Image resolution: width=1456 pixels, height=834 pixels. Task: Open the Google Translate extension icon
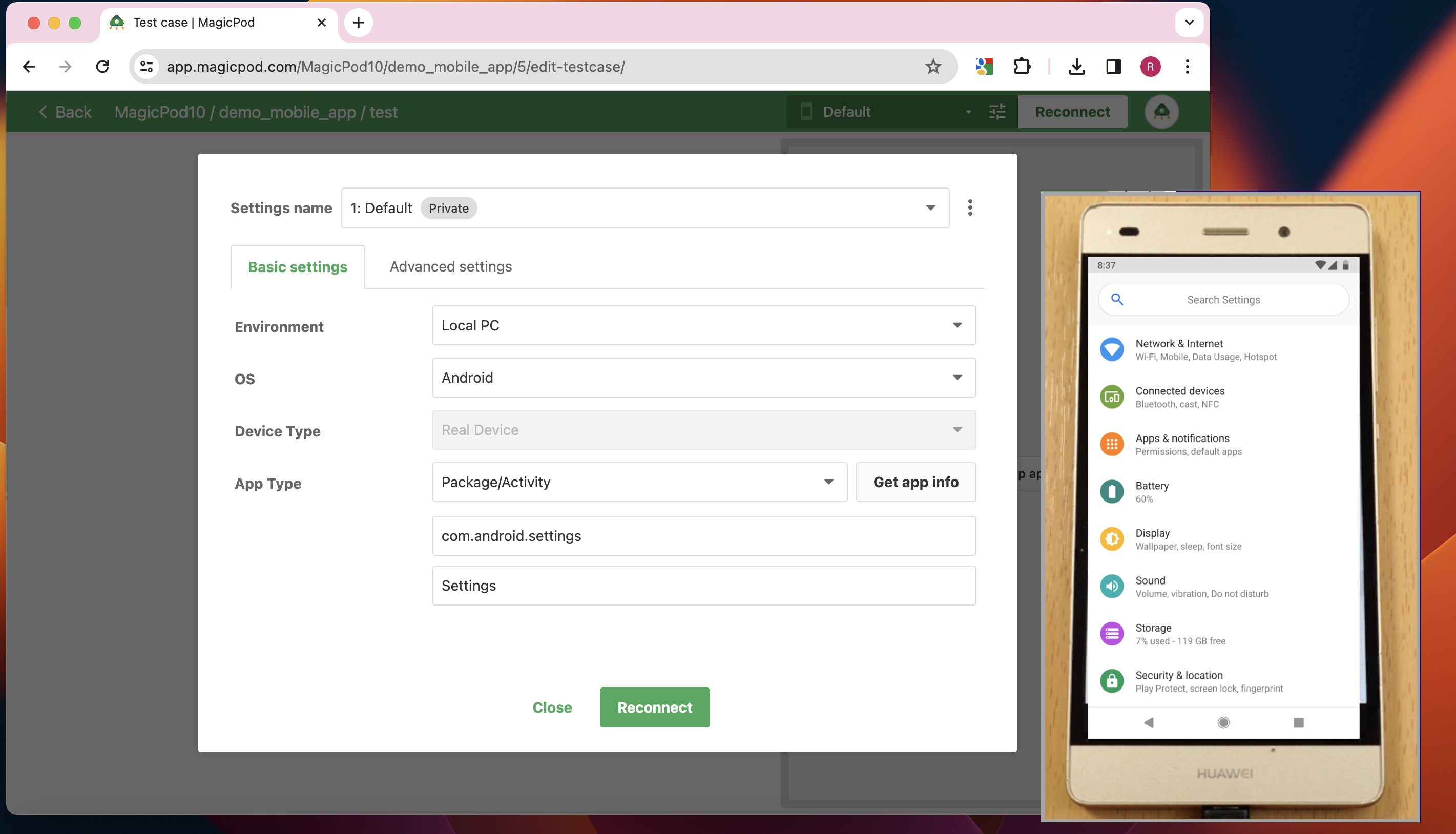click(984, 67)
